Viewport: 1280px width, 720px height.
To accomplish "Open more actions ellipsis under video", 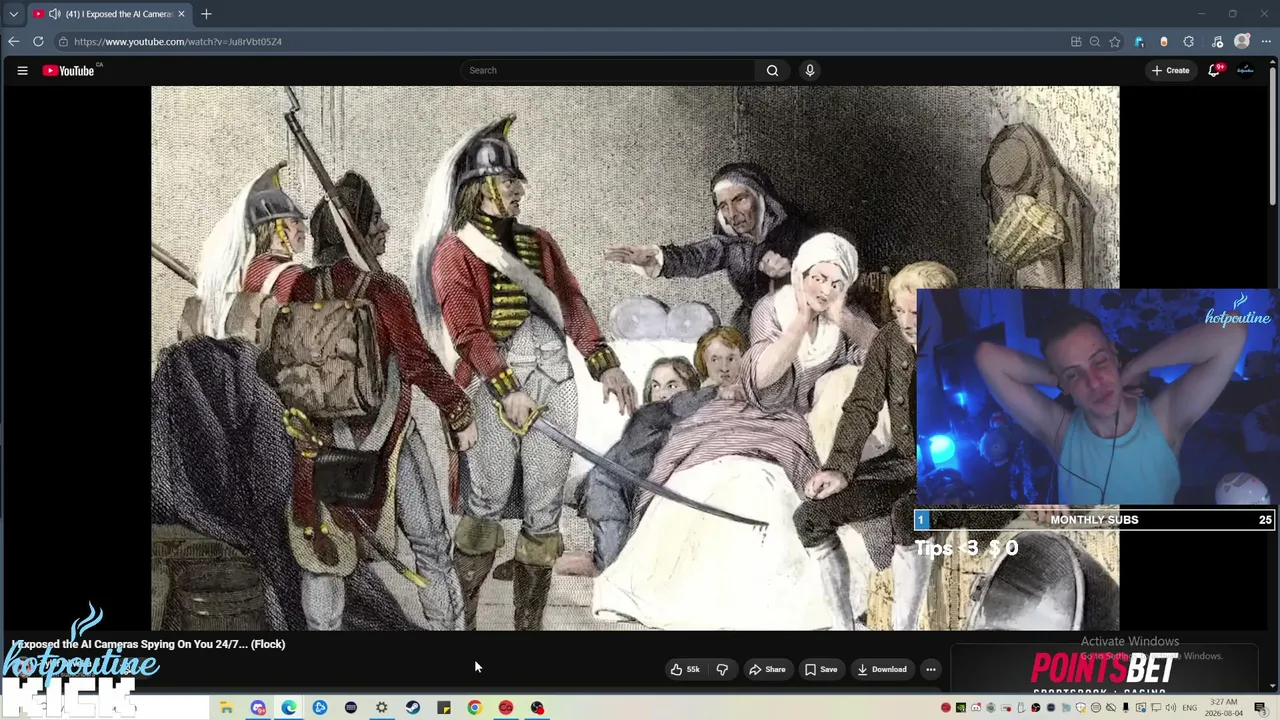I will pyautogui.click(x=931, y=669).
